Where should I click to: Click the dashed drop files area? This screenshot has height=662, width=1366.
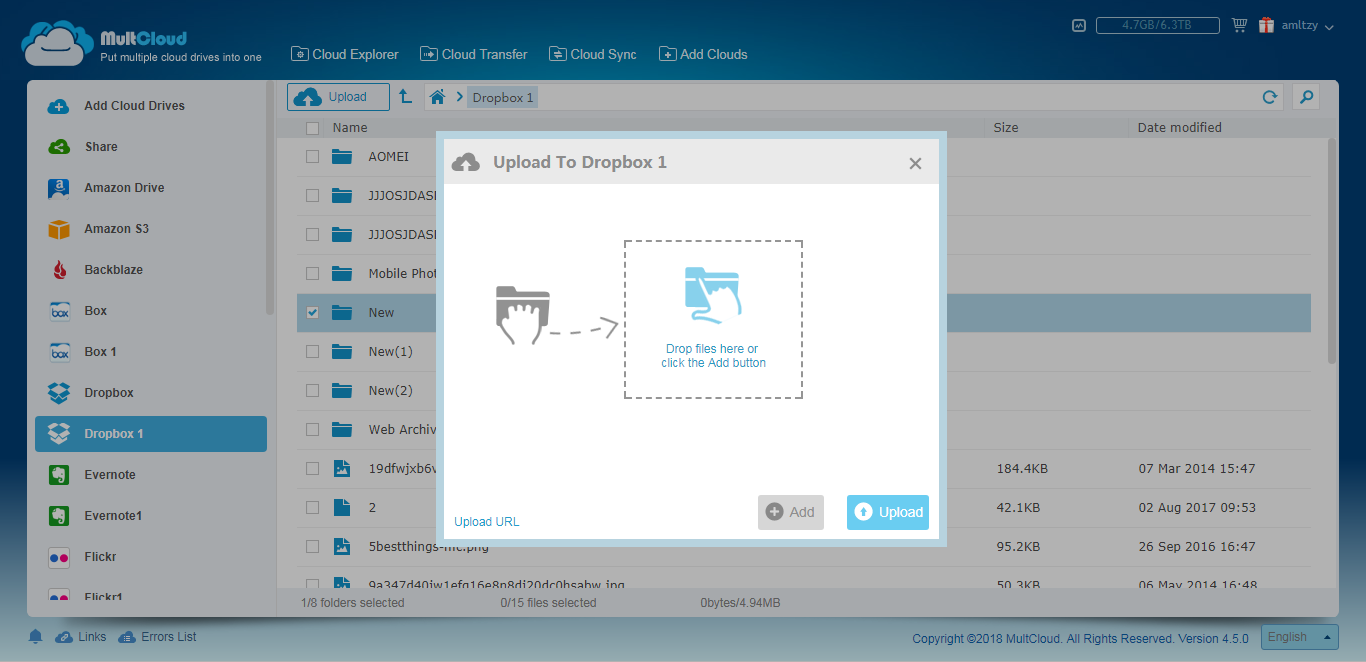tap(713, 319)
